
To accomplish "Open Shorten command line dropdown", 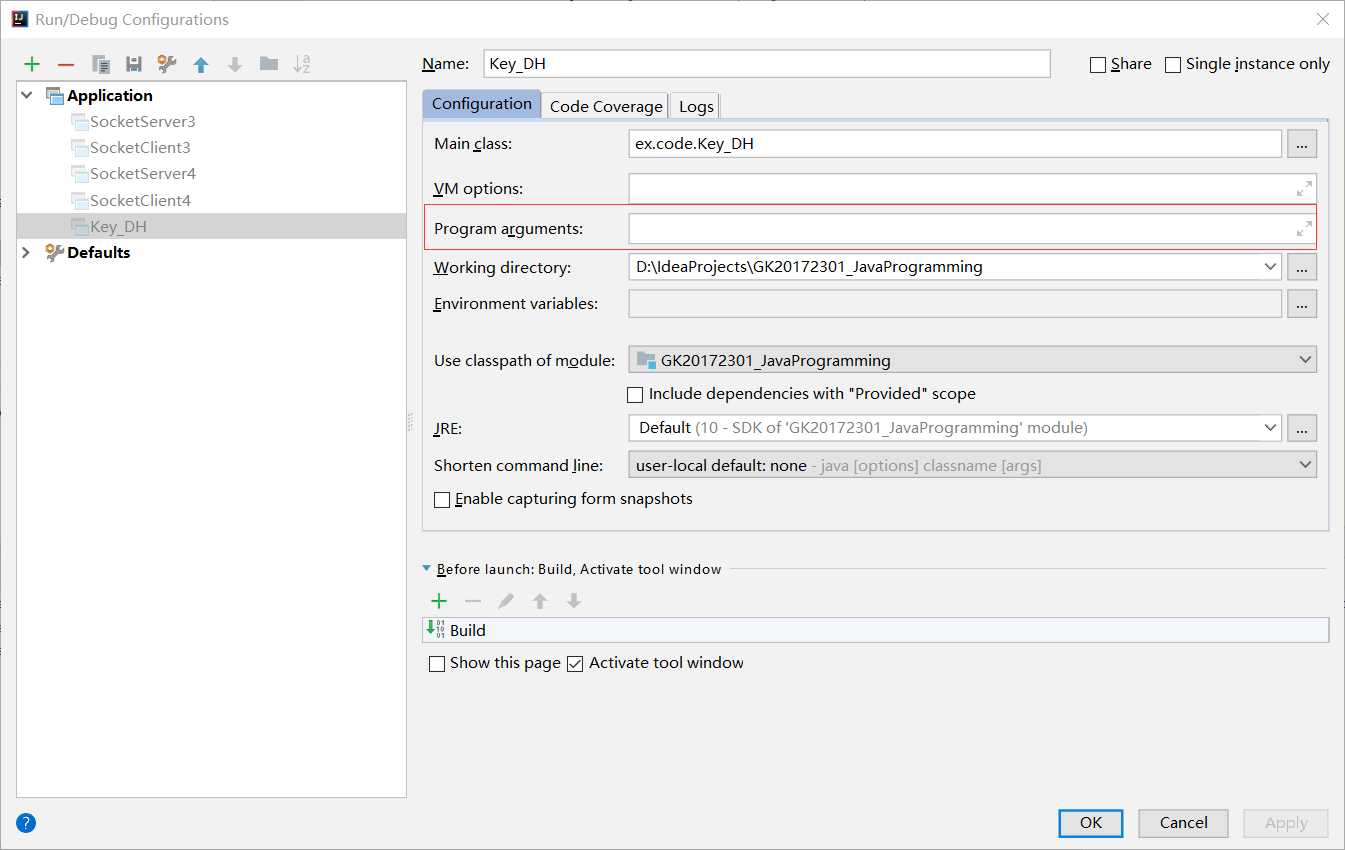I will coord(1304,465).
